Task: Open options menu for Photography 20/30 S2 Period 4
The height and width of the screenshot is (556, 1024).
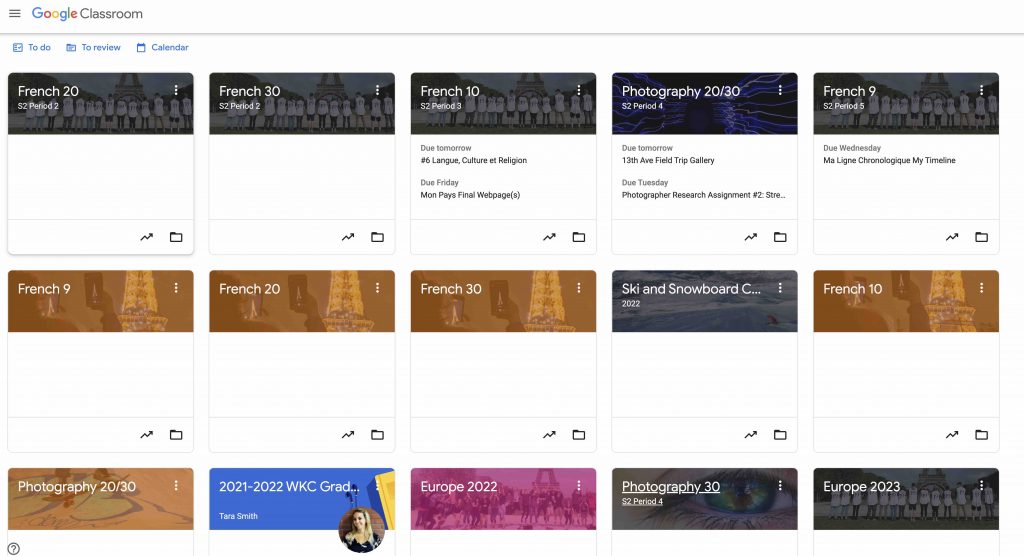Action: point(780,90)
